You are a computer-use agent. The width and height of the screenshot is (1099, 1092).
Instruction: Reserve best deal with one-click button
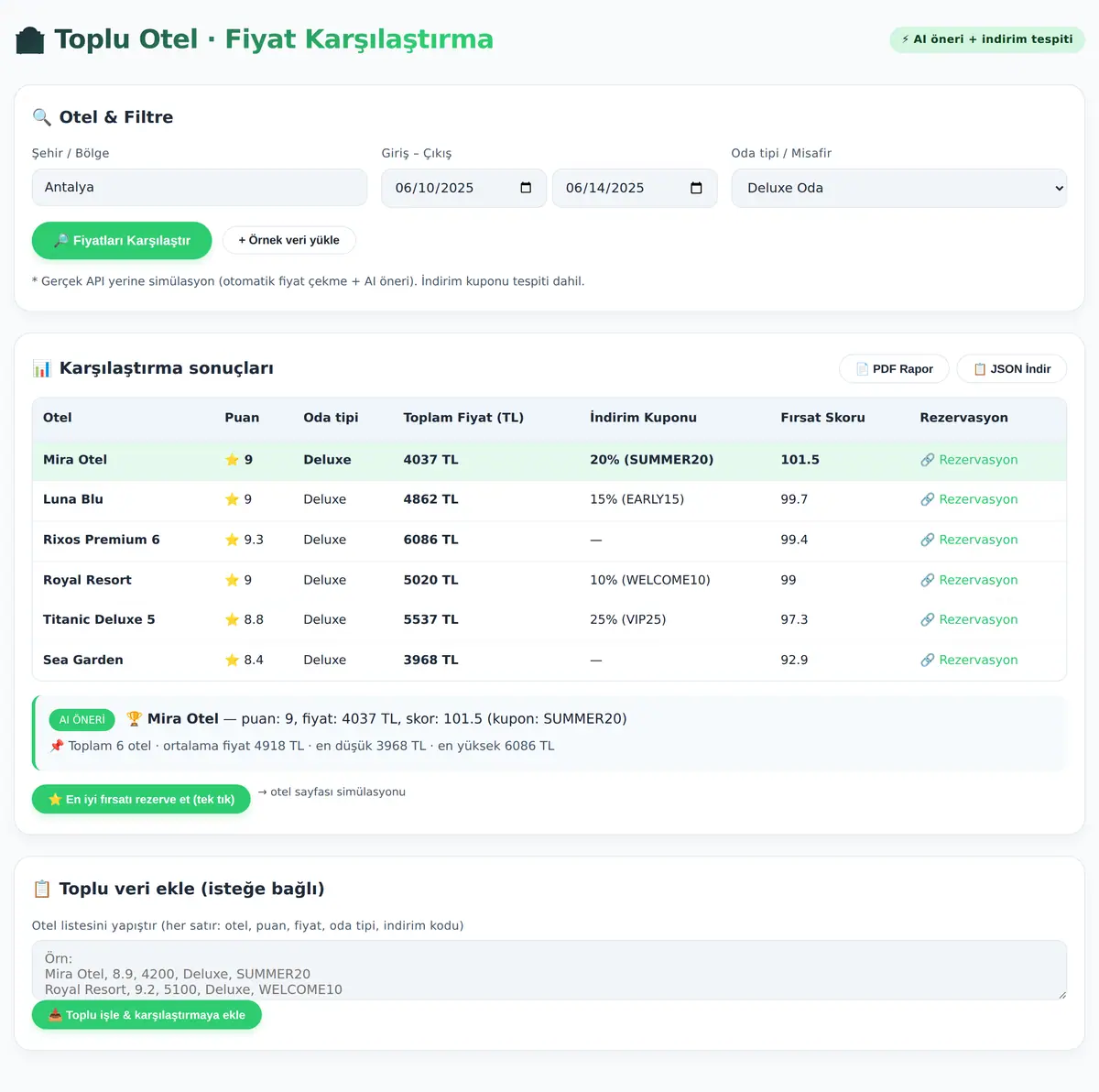click(x=141, y=799)
